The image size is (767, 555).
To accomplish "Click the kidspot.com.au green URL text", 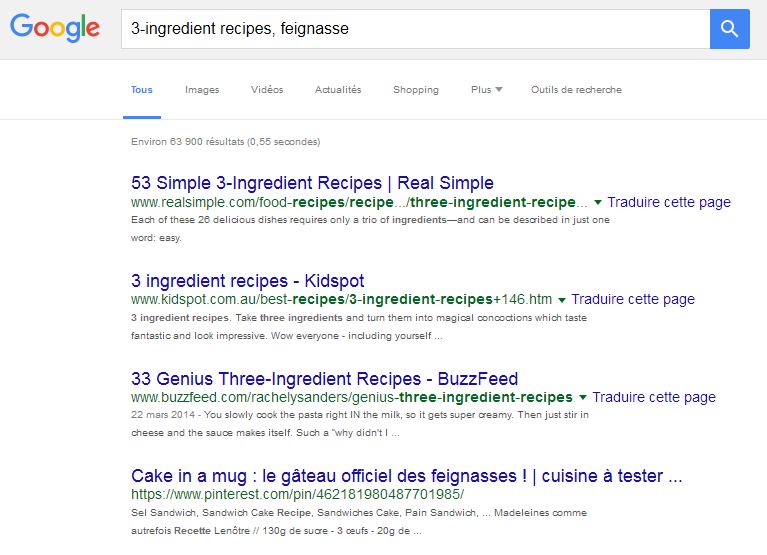I will pyautogui.click(x=341, y=299).
